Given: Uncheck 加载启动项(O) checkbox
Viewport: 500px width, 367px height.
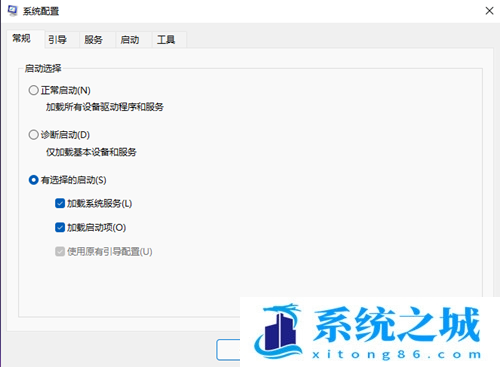Looking at the screenshot, I should (60, 228).
